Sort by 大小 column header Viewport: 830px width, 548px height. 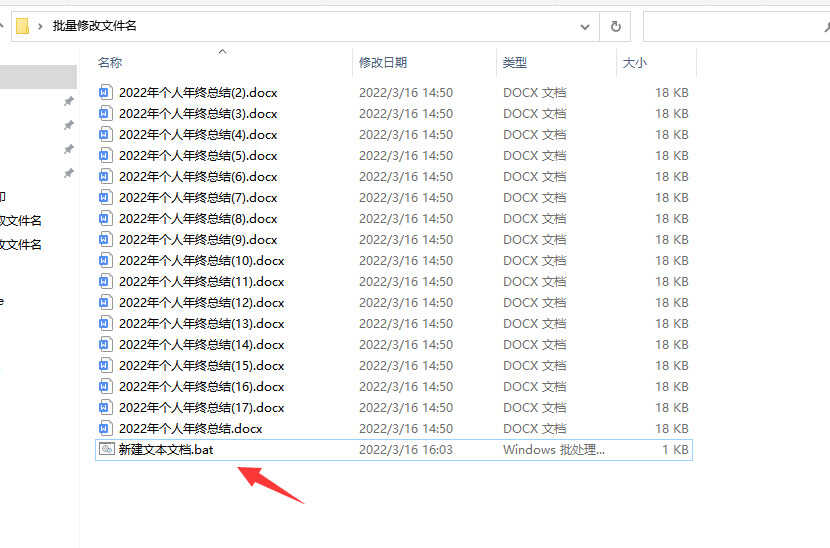[635, 63]
